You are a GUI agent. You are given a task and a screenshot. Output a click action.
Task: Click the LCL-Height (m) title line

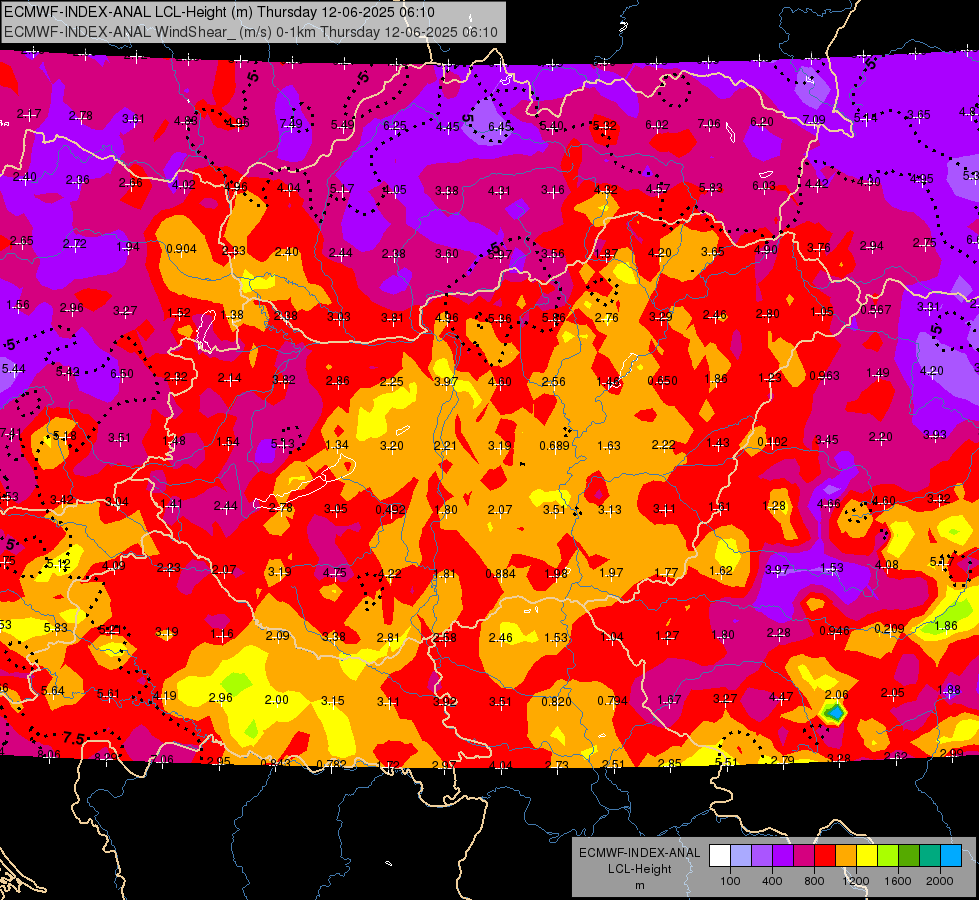pyautogui.click(x=219, y=12)
